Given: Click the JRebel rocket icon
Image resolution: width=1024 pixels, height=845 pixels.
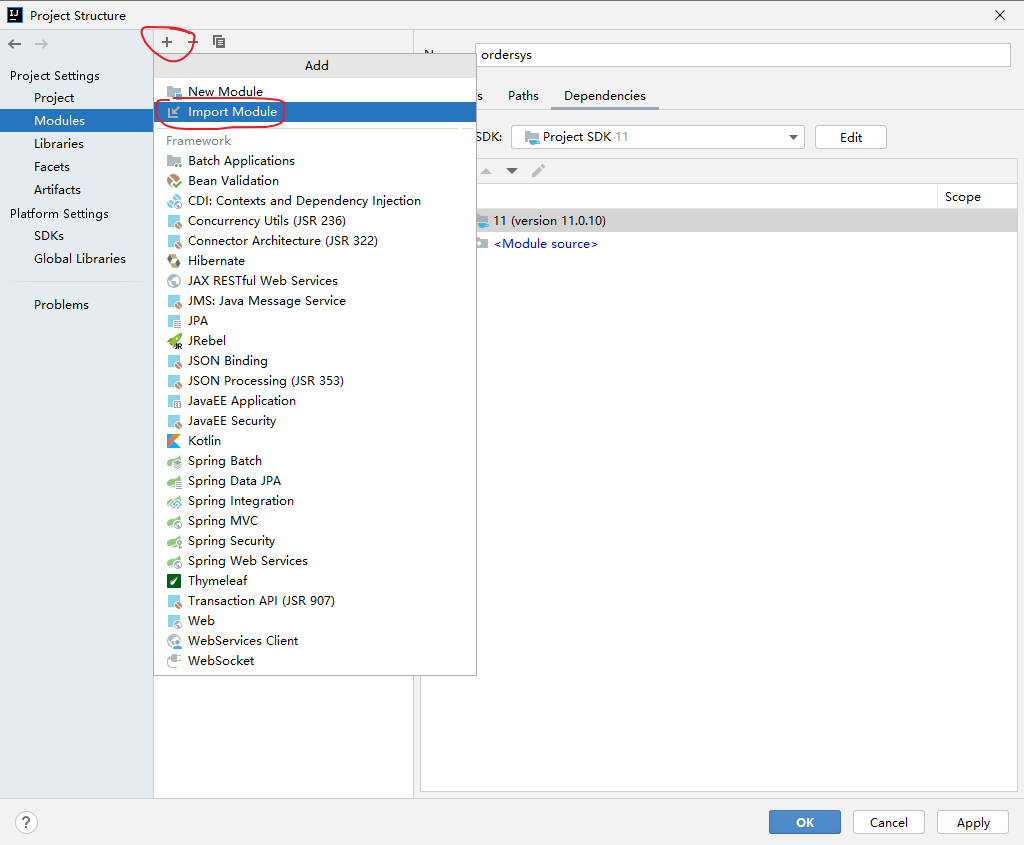Looking at the screenshot, I should coord(174,341).
